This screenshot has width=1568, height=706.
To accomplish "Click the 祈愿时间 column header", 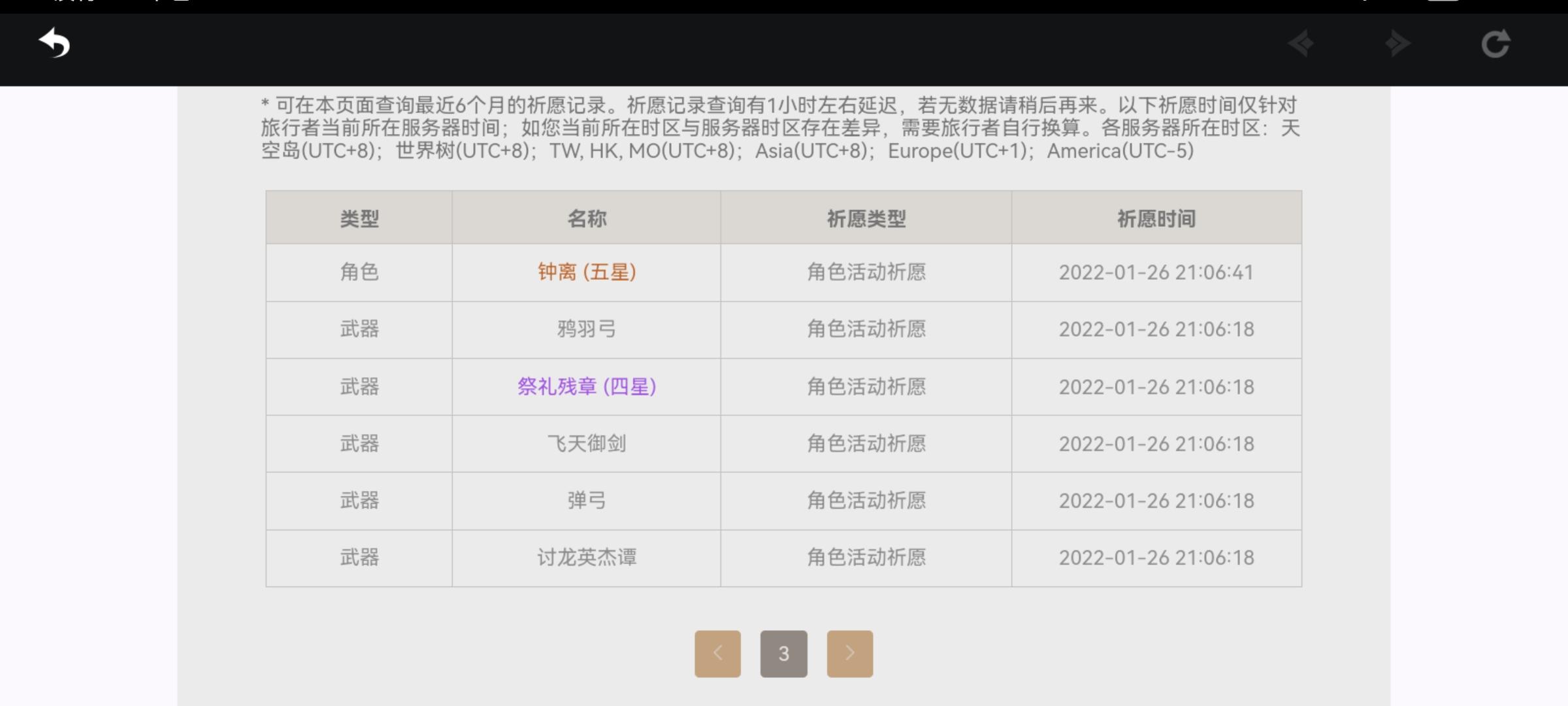I will tap(1156, 218).
